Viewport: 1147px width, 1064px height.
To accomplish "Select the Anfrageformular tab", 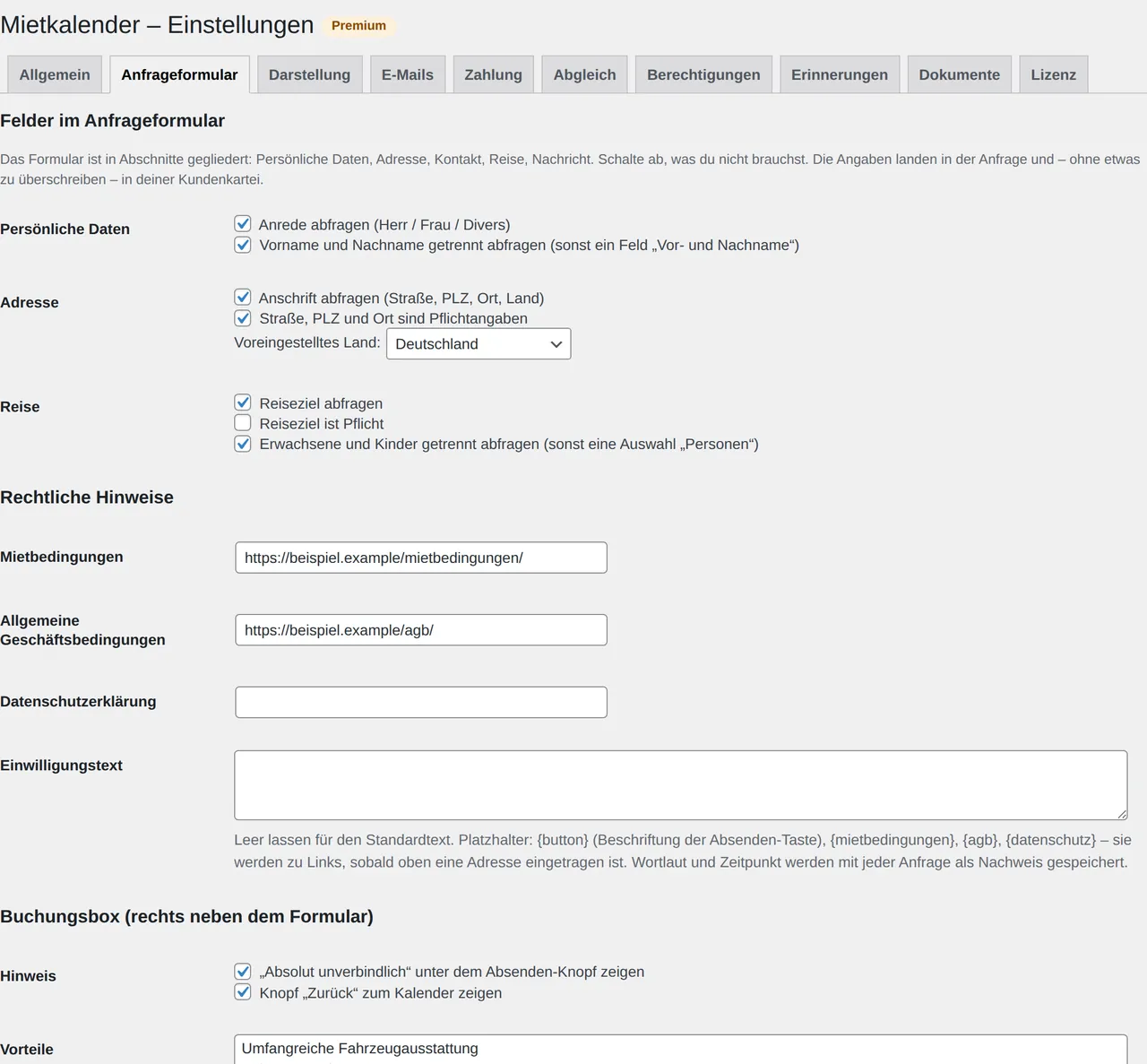I will click(179, 74).
